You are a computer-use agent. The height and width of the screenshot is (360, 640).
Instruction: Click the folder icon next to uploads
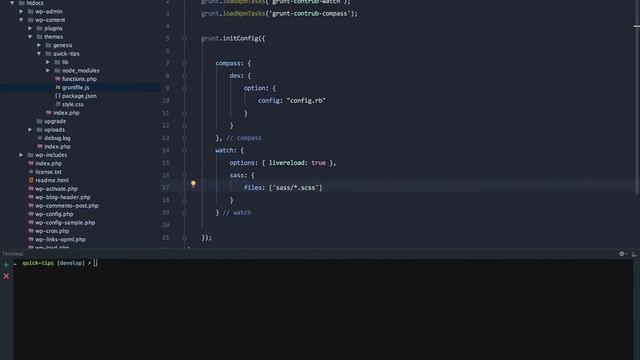[x=40, y=129]
